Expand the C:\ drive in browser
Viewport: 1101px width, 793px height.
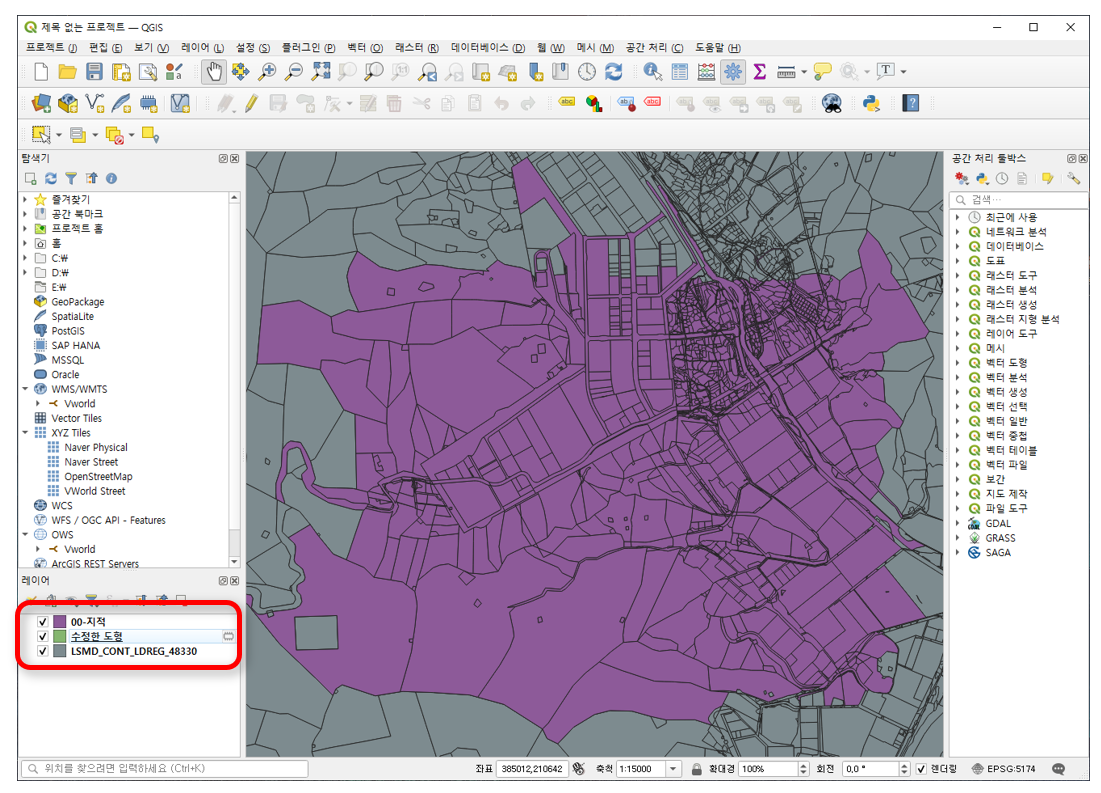tap(25, 258)
